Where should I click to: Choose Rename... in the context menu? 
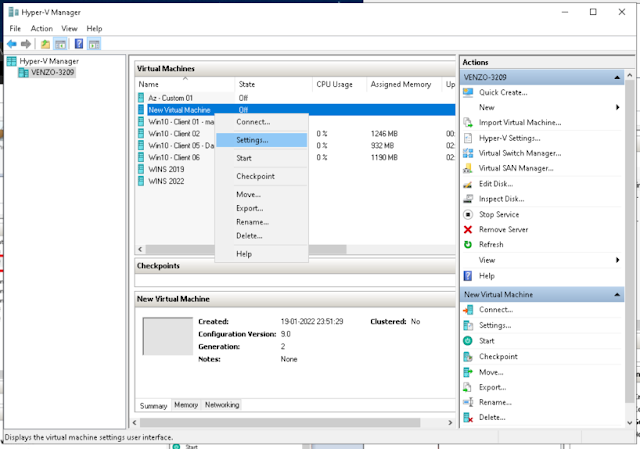coord(261,222)
